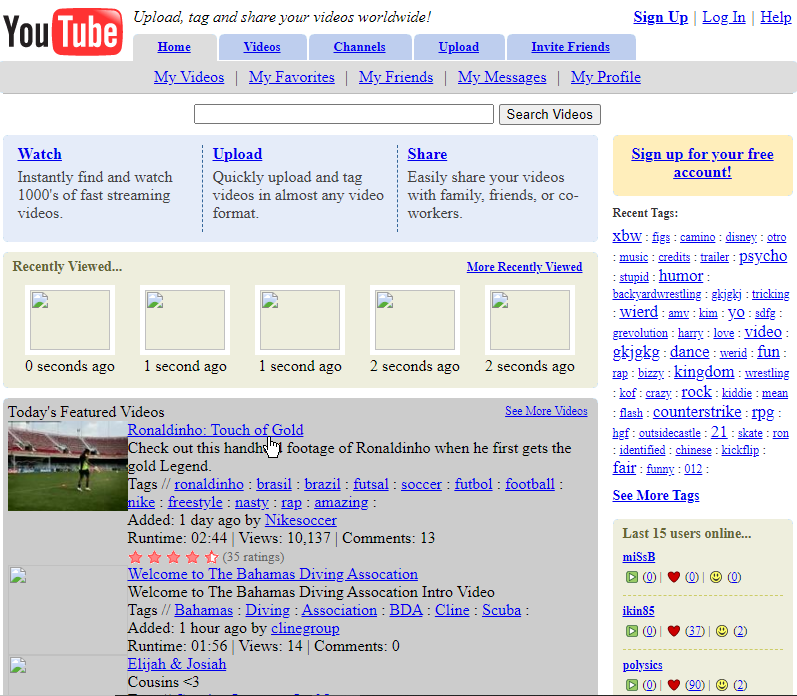Click ikin85's friends smiley icon
Image resolution: width=797 pixels, height=696 pixels.
(x=722, y=631)
